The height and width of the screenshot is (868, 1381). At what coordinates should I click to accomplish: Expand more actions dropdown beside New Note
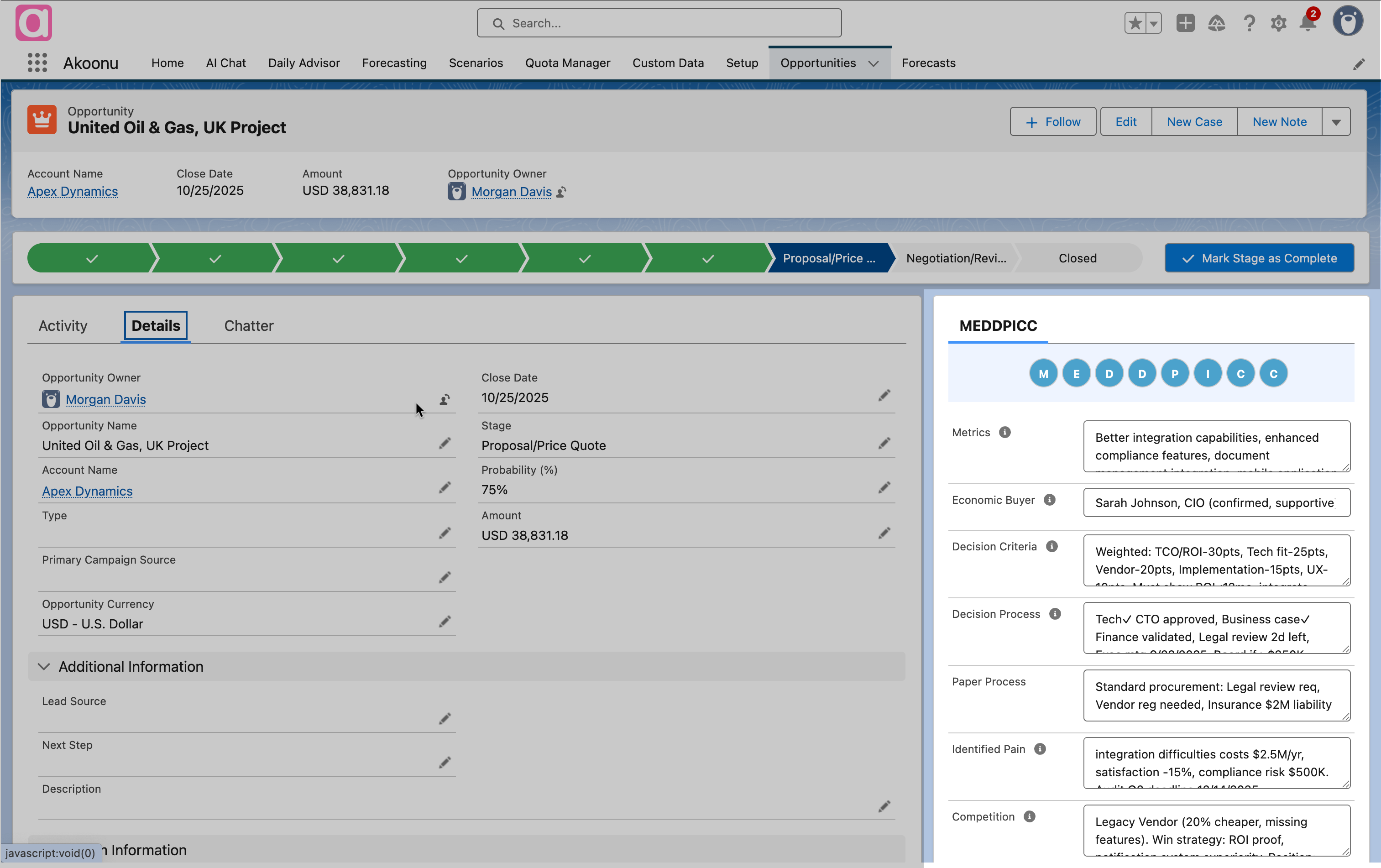[x=1336, y=122]
